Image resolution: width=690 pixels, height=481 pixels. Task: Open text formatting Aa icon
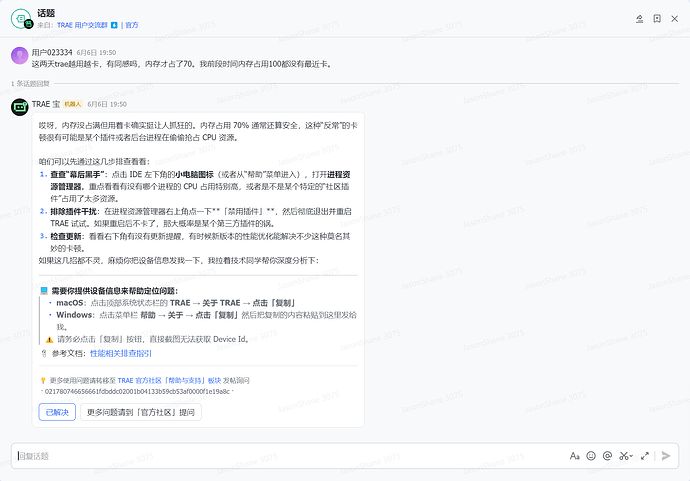(x=574, y=456)
